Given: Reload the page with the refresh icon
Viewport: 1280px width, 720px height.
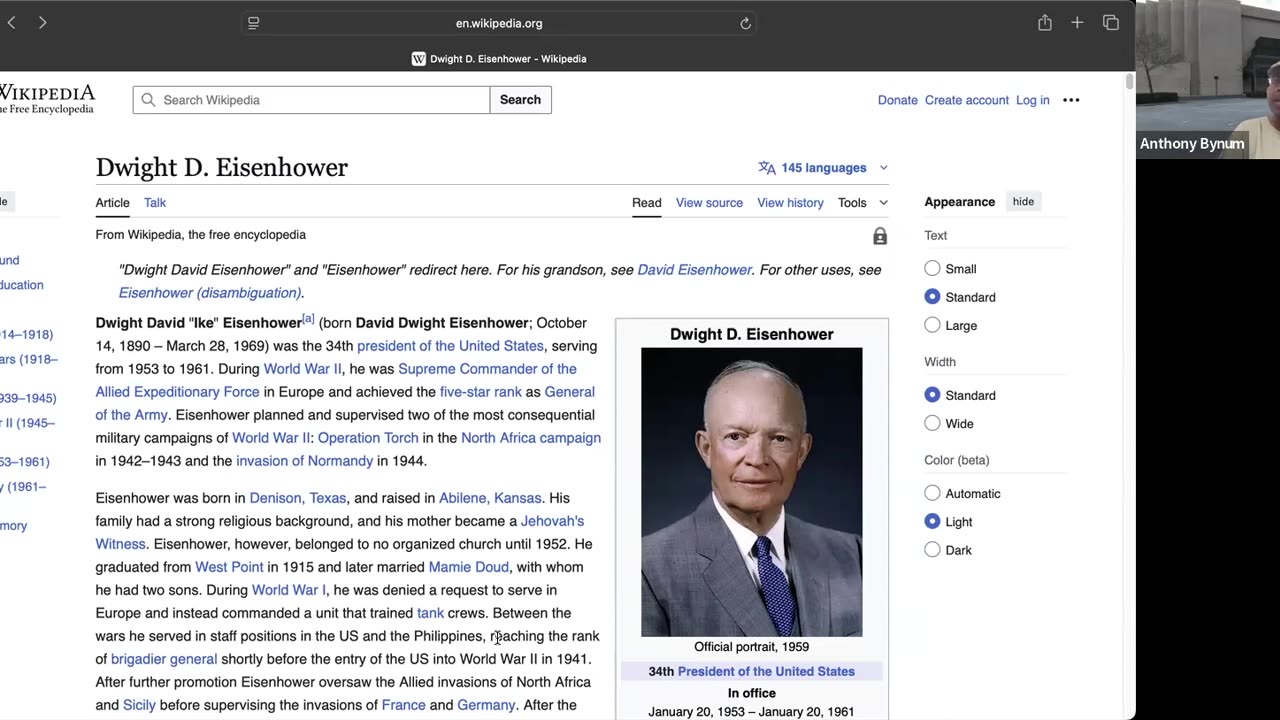Looking at the screenshot, I should pos(745,23).
